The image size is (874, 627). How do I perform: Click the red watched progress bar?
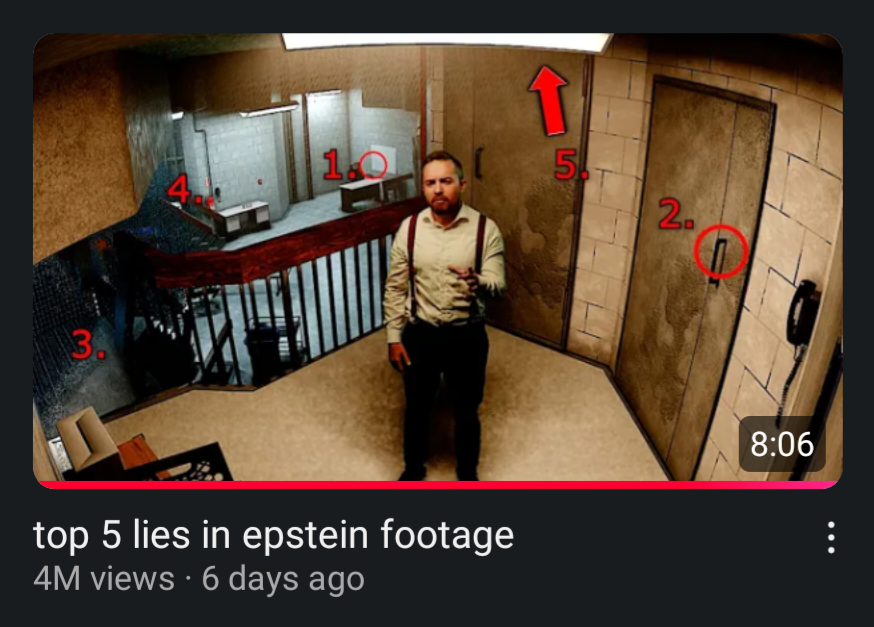click(438, 485)
